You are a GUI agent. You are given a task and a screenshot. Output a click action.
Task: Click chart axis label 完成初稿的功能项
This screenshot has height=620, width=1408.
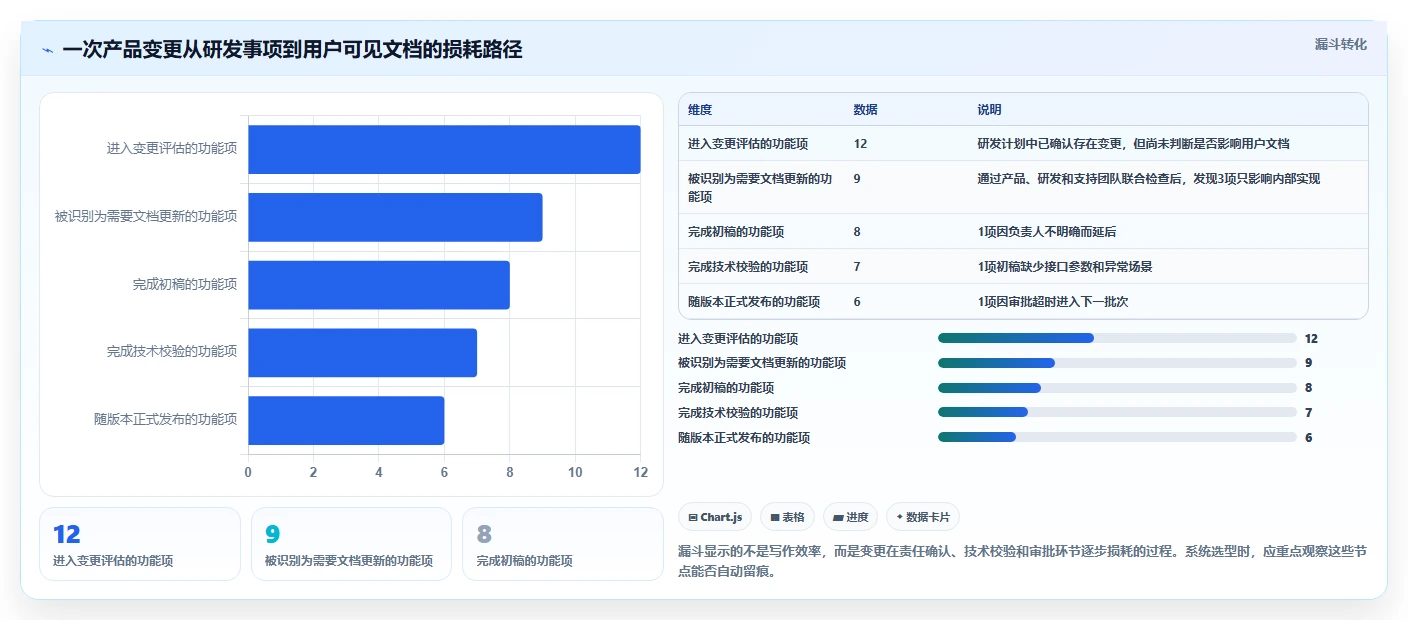185,285
